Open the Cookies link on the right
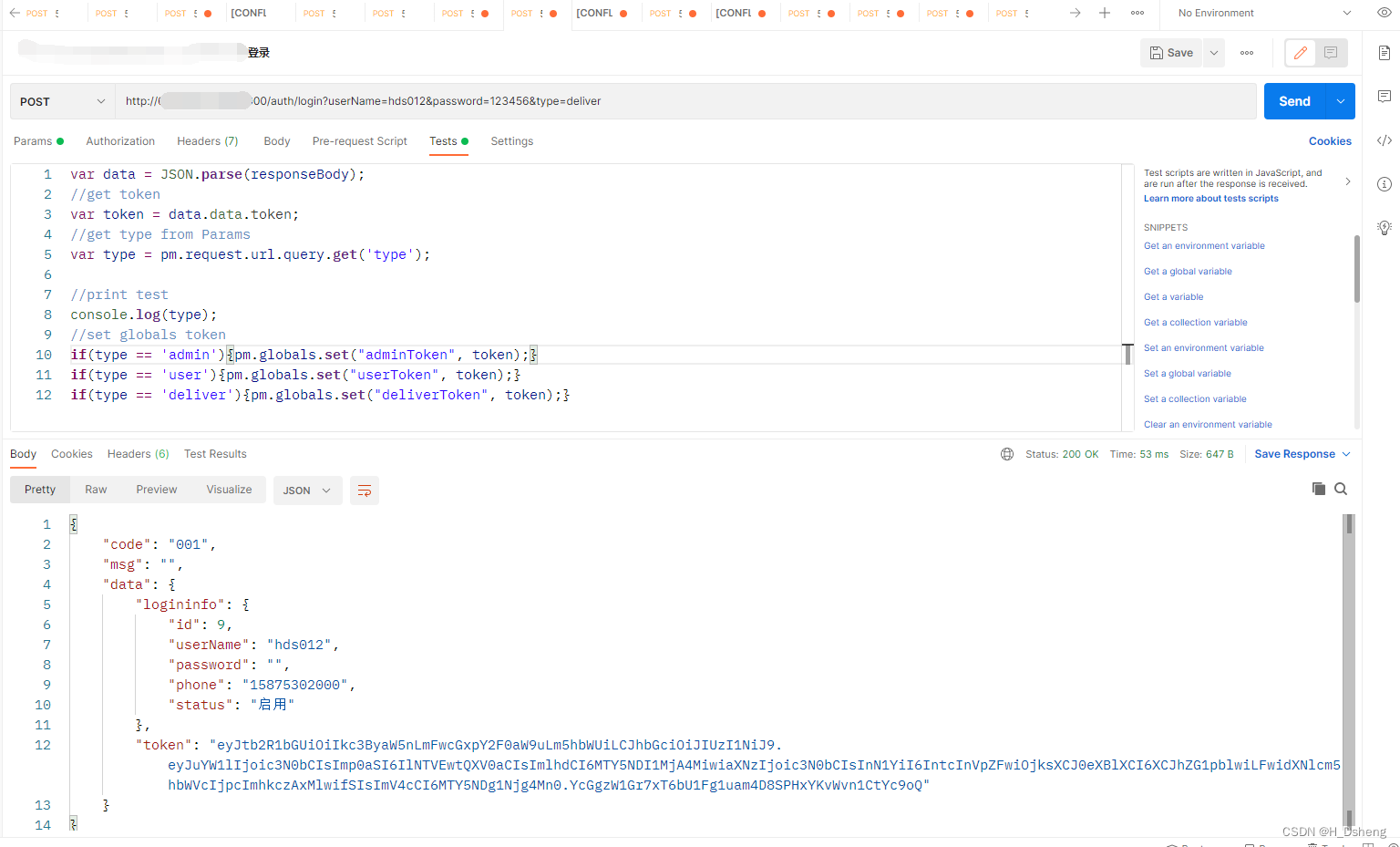 tap(1330, 141)
